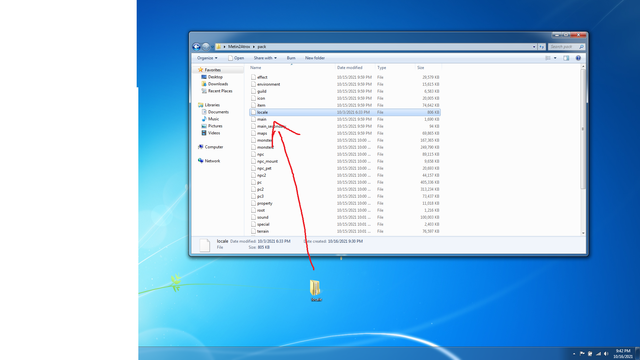Select the file named npc_mount

(267, 161)
